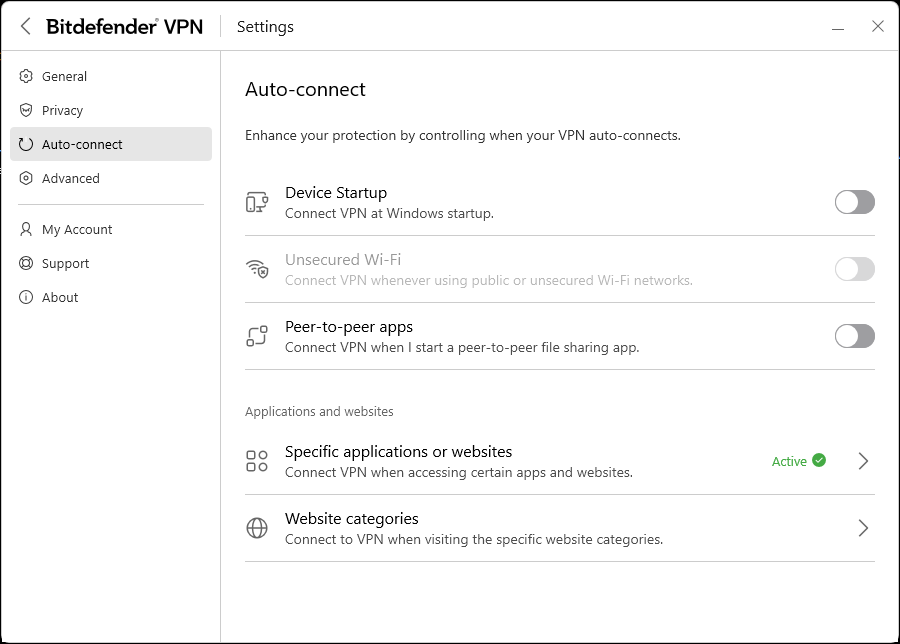Click the About info icon
Viewport: 900px width, 644px height.
27,298
